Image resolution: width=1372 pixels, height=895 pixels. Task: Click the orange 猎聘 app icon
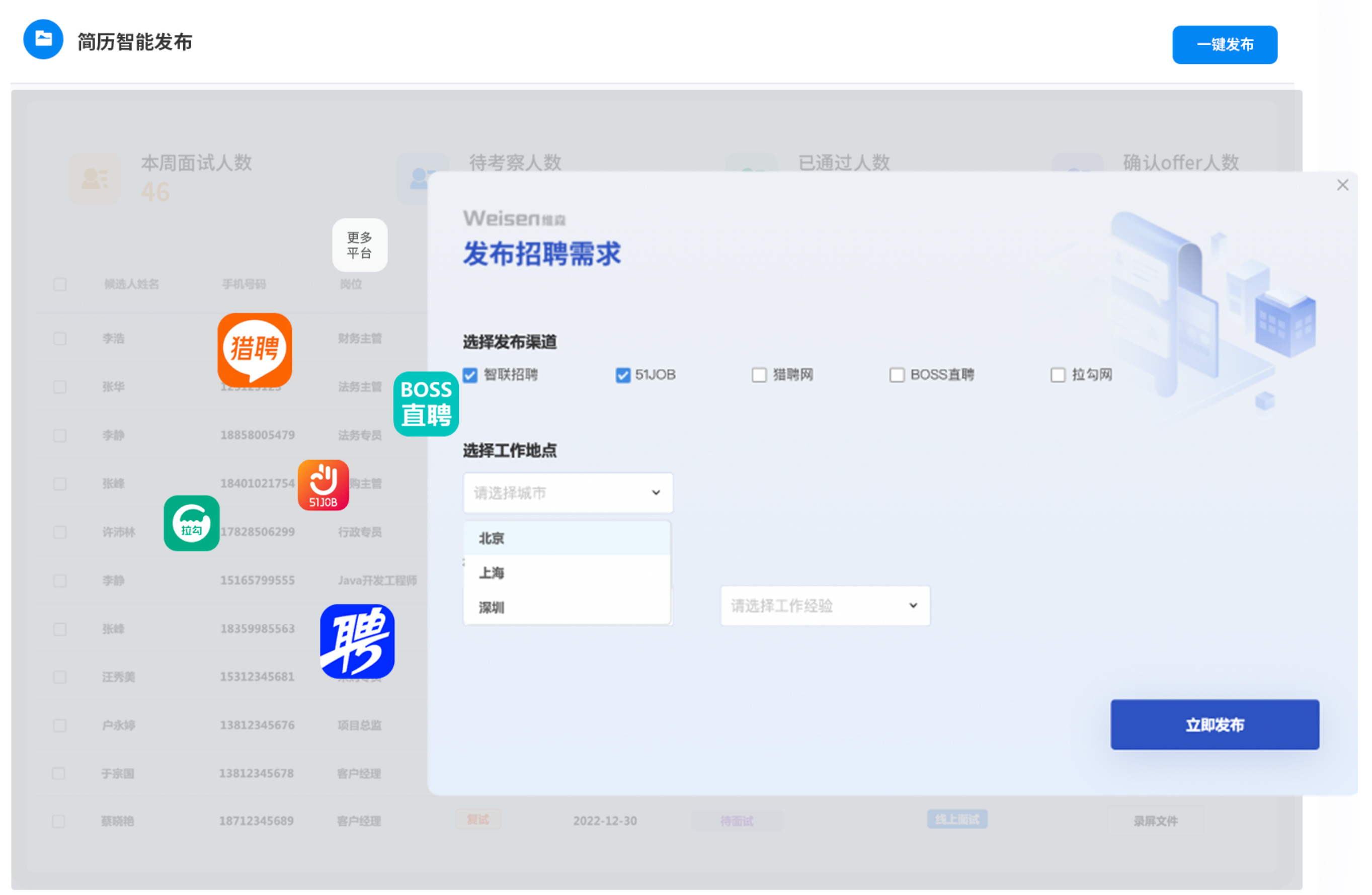(x=255, y=350)
